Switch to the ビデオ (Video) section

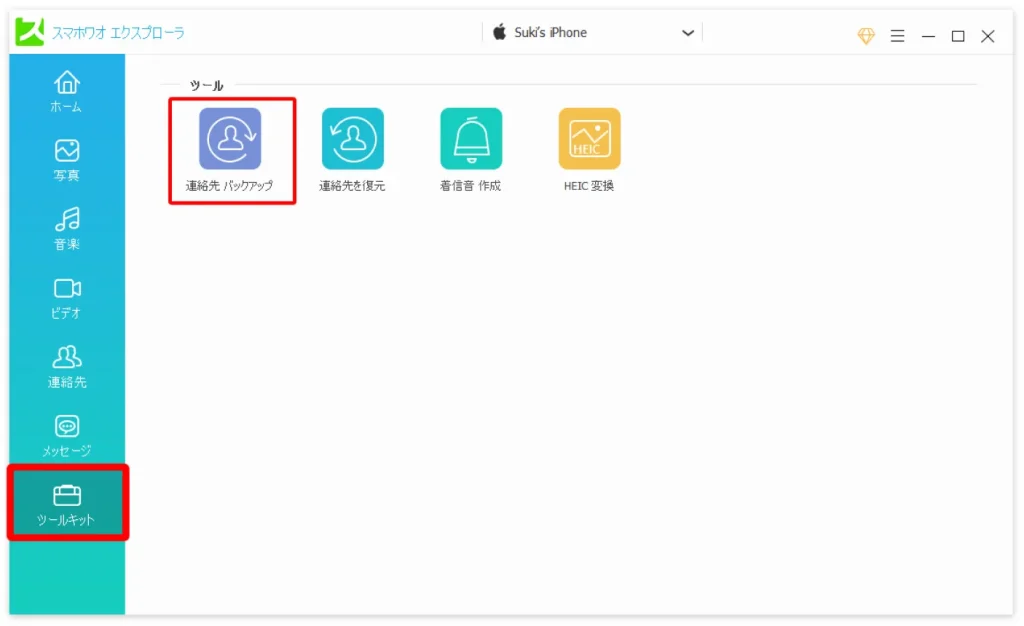click(x=67, y=297)
